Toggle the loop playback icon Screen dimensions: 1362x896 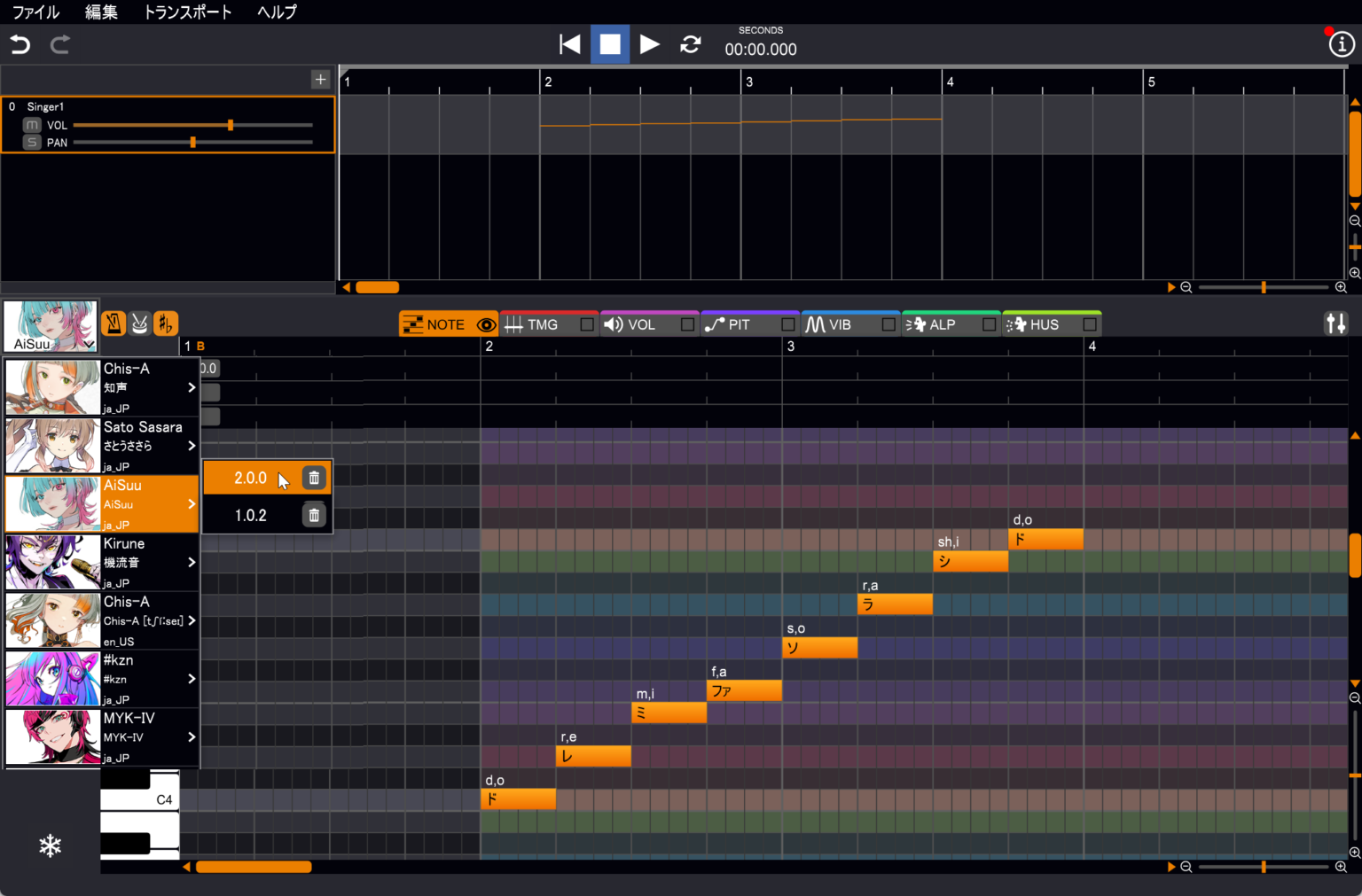pyautogui.click(x=690, y=44)
